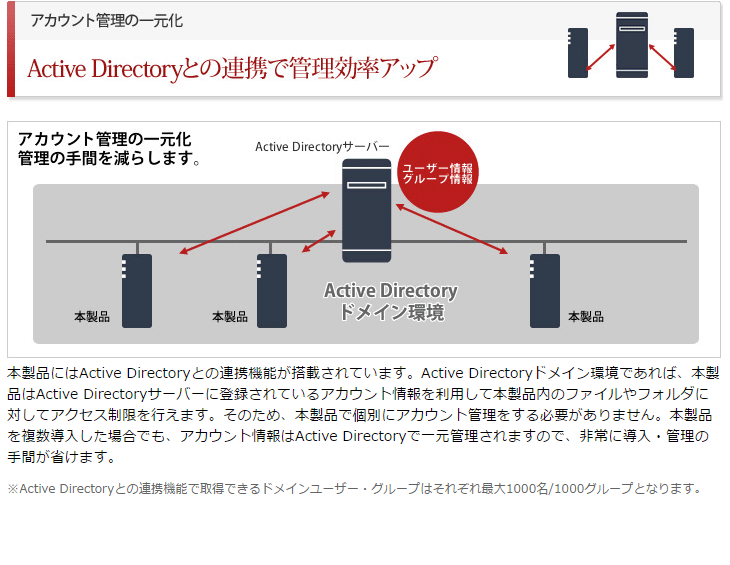Click the 本製品 label beside left device
This screenshot has width=730, height=565.
click(x=92, y=317)
